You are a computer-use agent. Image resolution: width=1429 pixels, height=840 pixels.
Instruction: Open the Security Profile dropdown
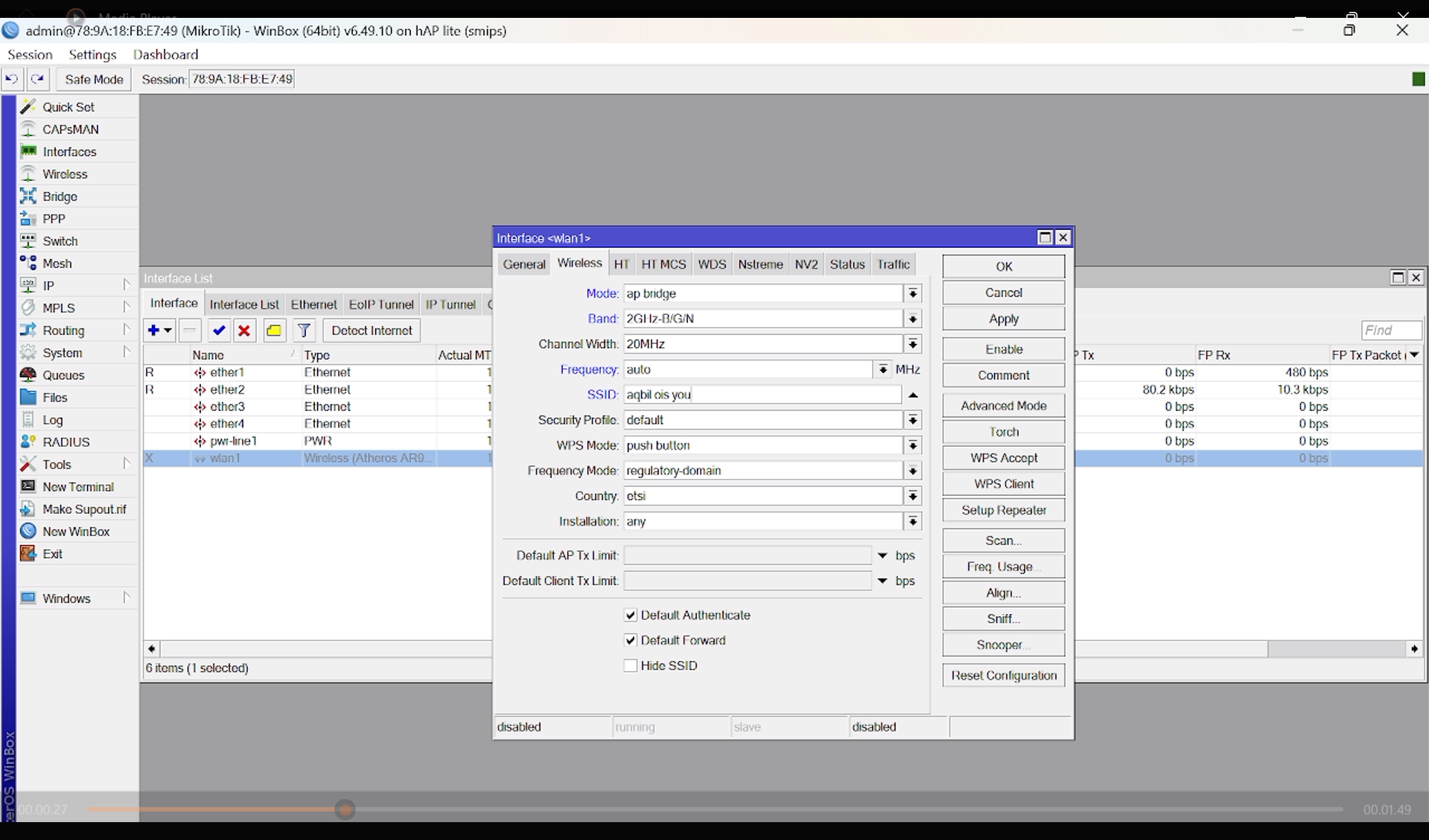[x=913, y=420]
